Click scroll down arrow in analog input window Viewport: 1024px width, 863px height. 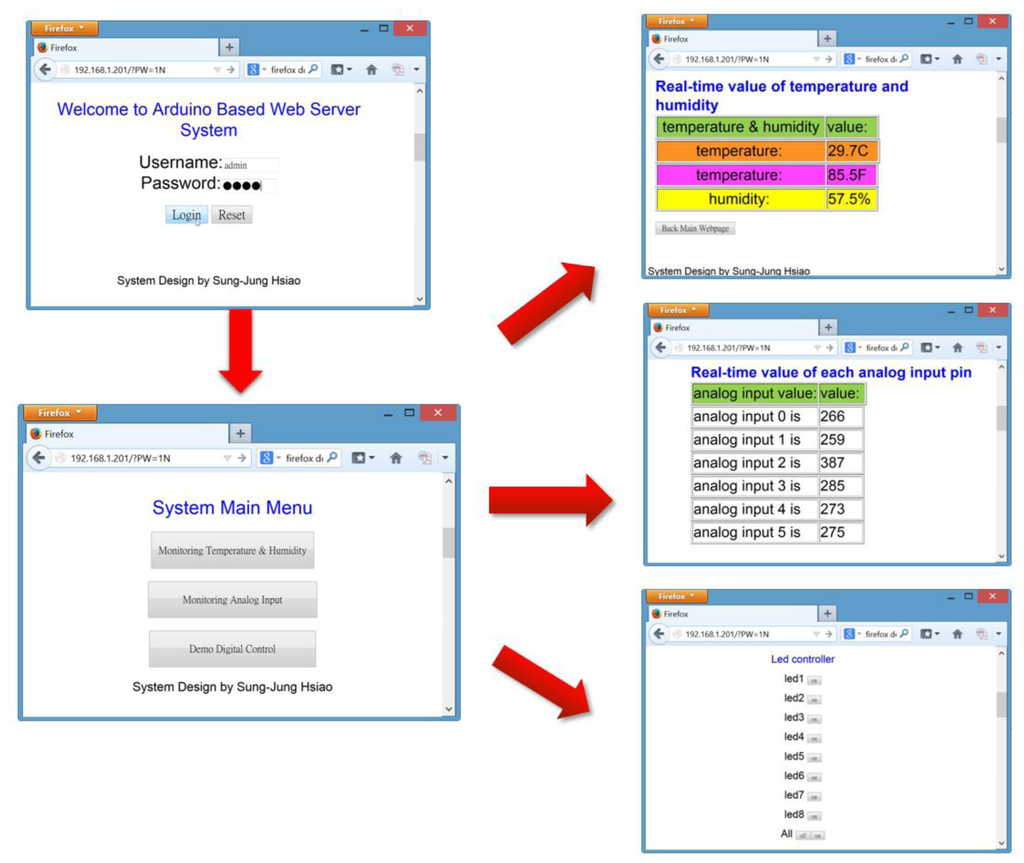coord(1002,556)
